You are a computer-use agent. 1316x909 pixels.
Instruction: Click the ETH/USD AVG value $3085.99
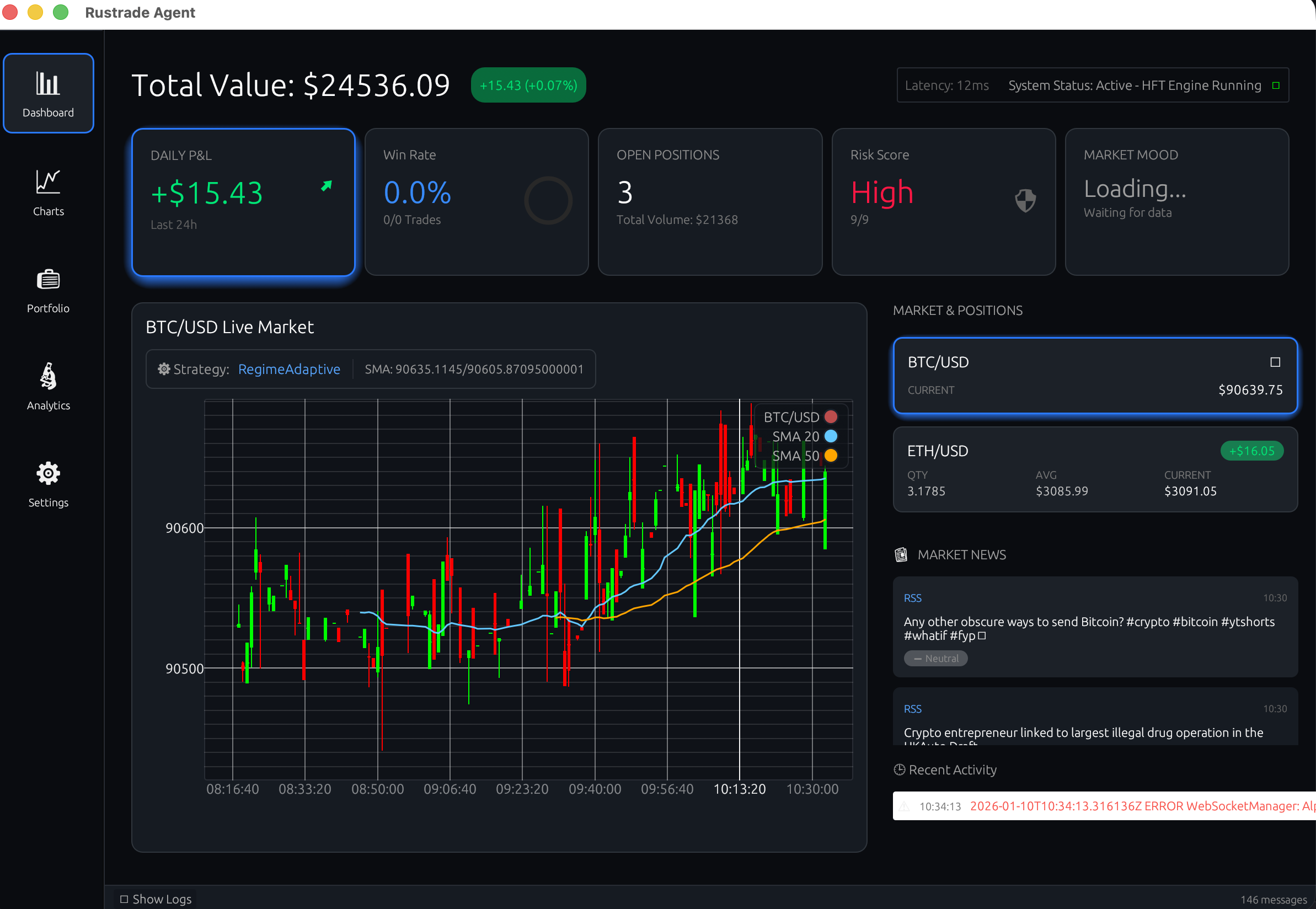(1061, 491)
